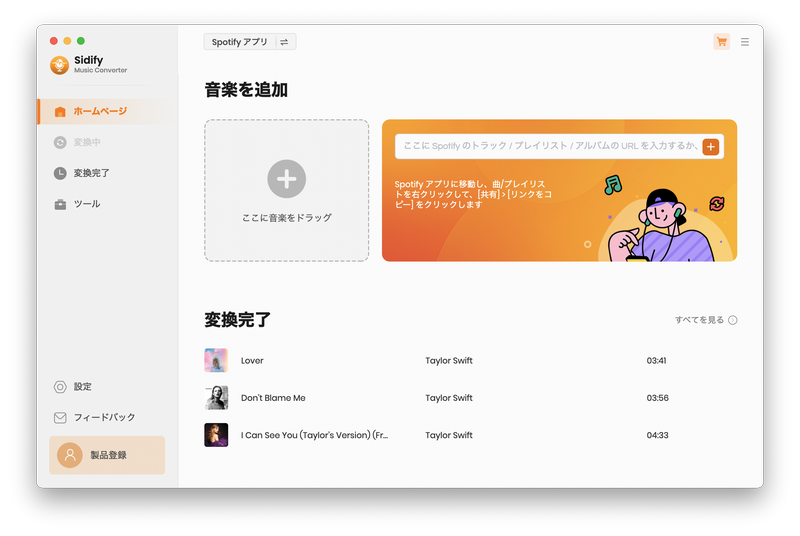The height and width of the screenshot is (536, 800).
Task: Click the Don't Blame Me album thumbnail
Action: coord(216,398)
